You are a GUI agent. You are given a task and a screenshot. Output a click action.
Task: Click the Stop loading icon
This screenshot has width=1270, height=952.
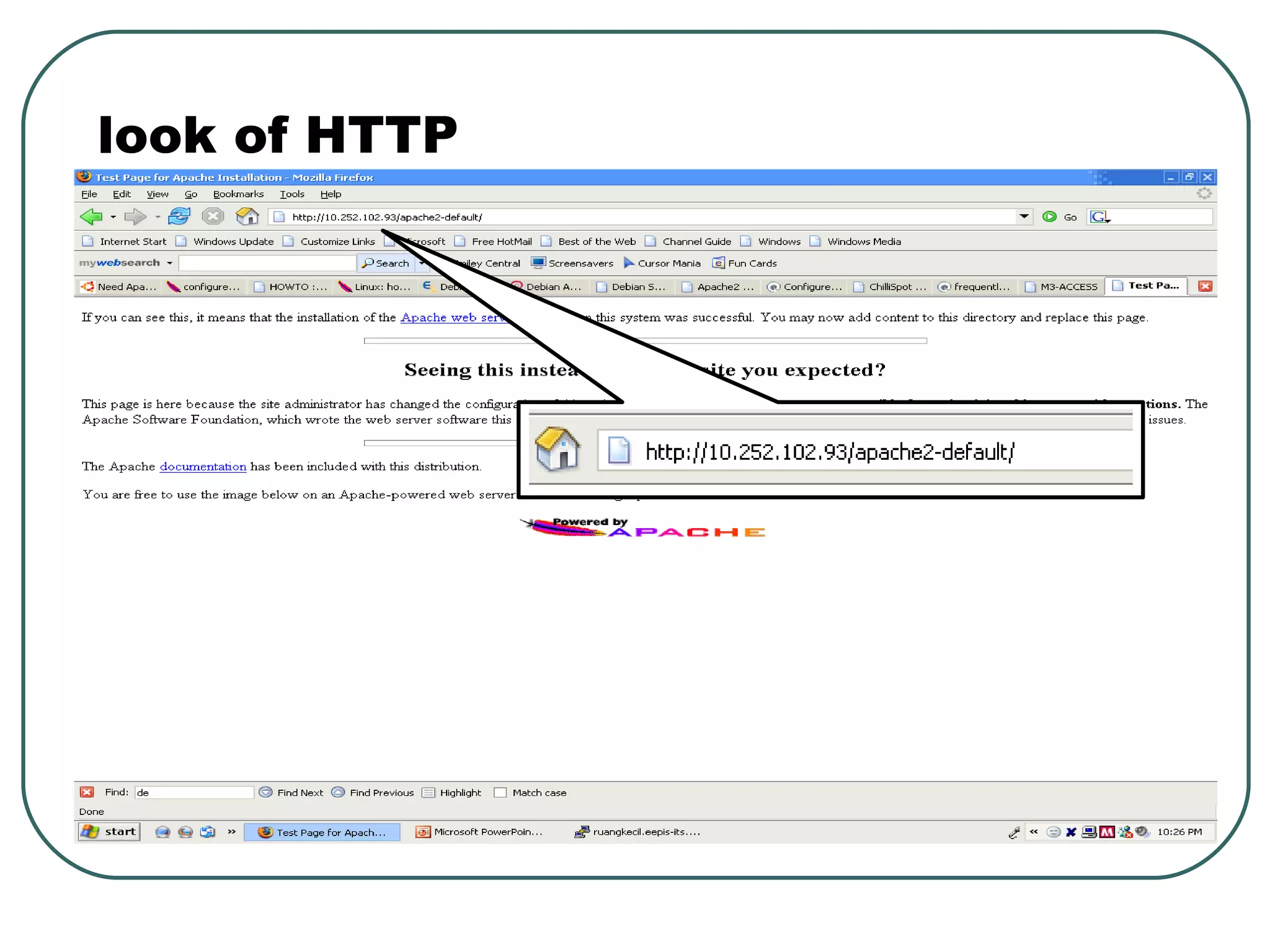click(x=213, y=216)
